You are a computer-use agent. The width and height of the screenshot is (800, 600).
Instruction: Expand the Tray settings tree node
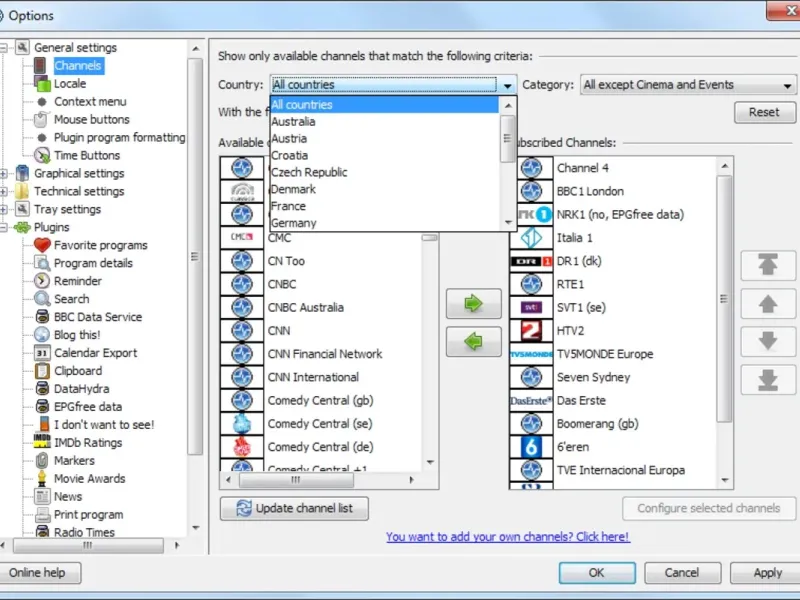click(4, 209)
